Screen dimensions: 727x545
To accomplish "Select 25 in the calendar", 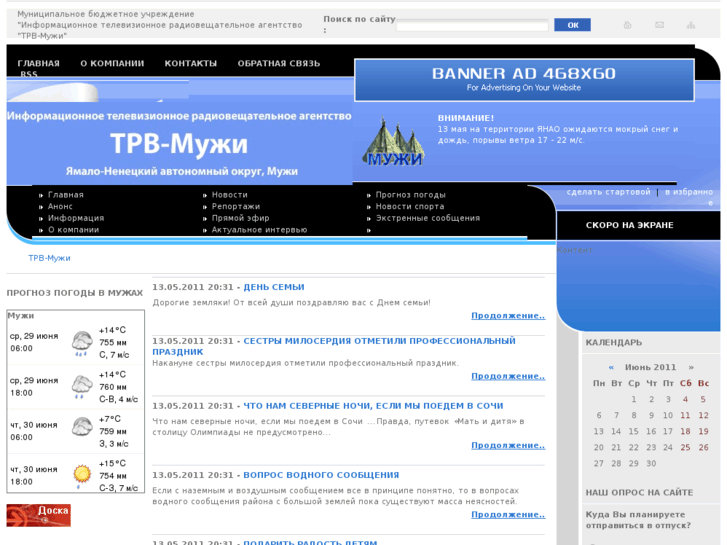I will (685, 448).
